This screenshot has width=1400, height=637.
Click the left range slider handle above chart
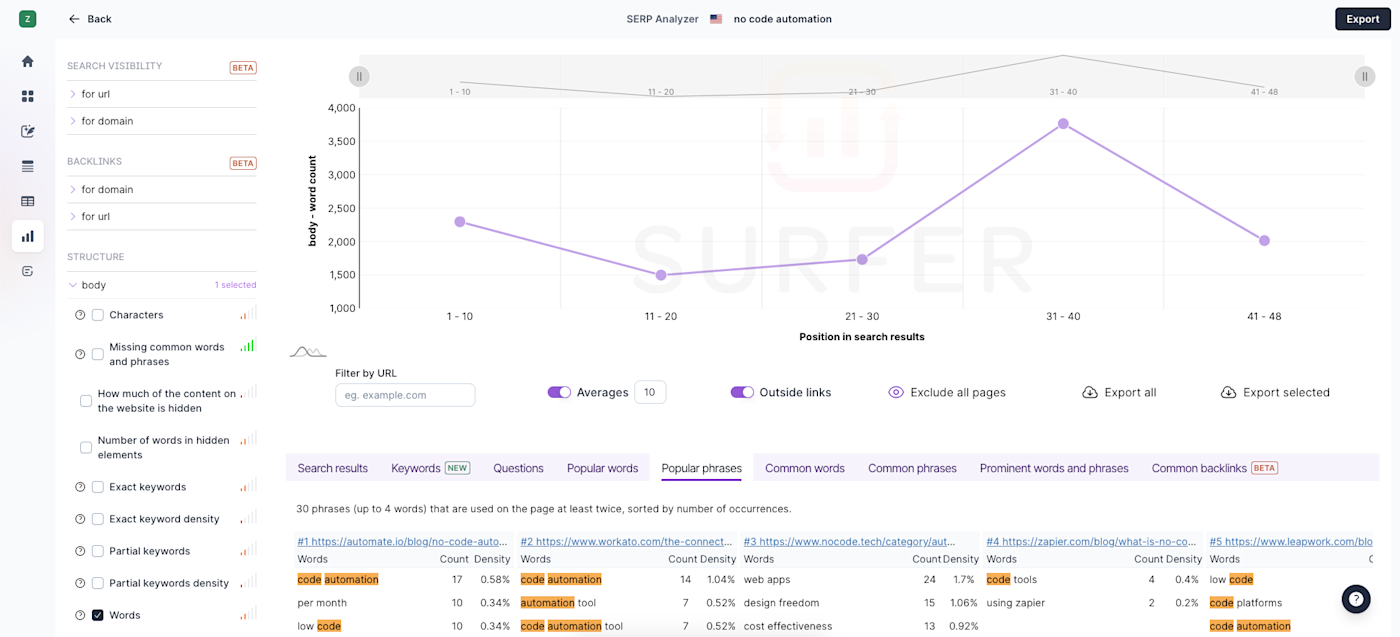coord(359,76)
